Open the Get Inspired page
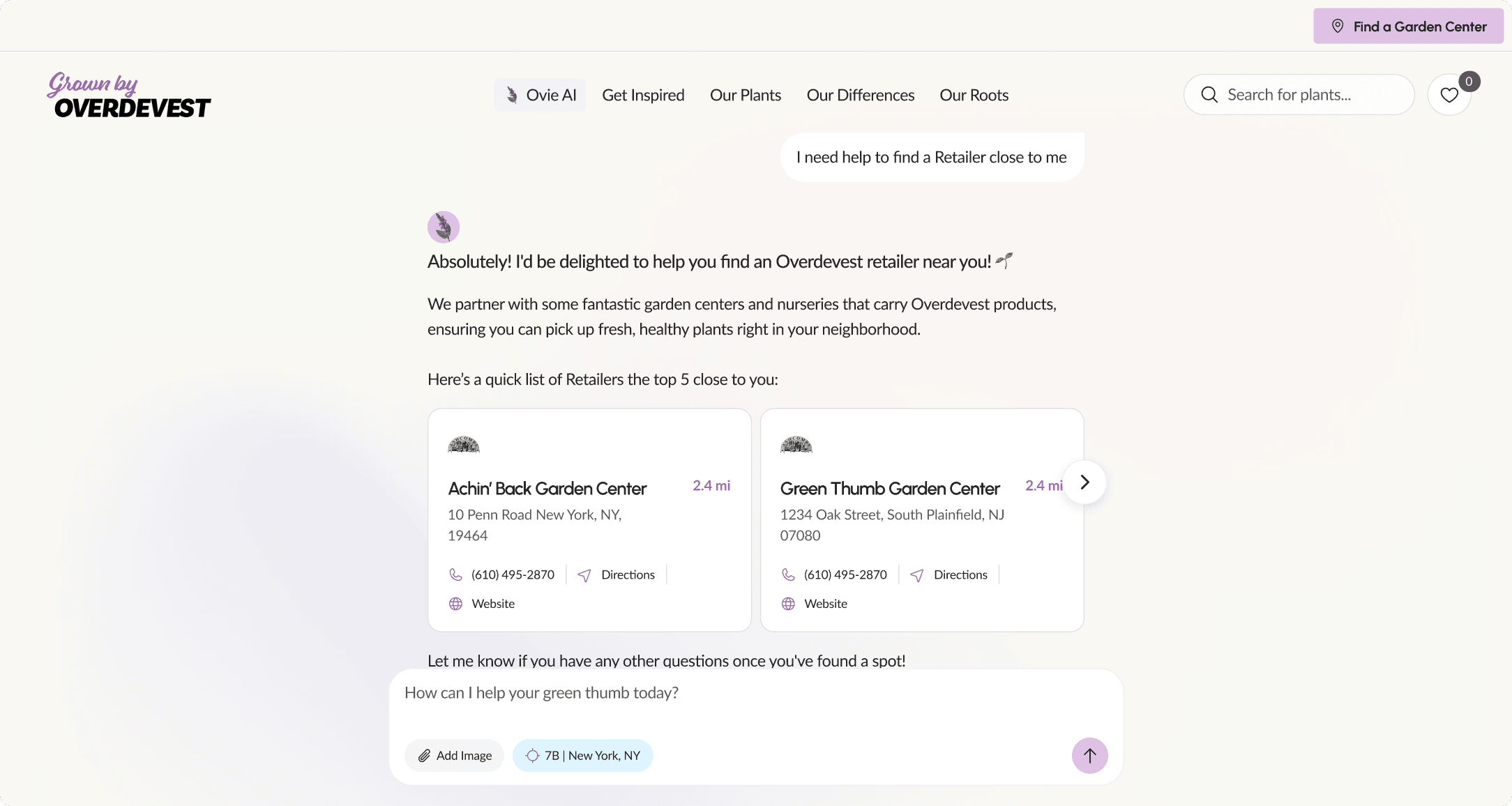This screenshot has width=1512, height=806. pos(643,95)
